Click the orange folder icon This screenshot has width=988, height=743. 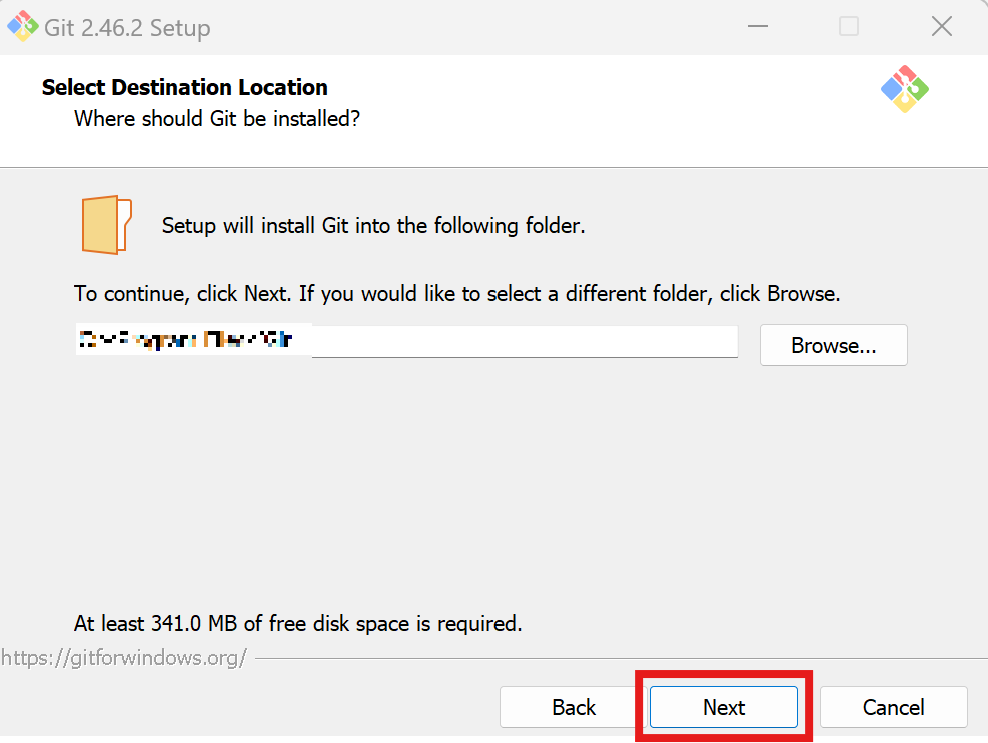106,224
